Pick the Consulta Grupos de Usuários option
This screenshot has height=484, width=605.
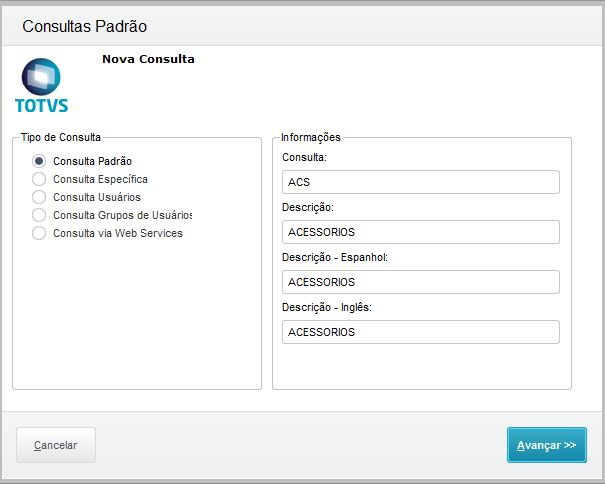pyautogui.click(x=39, y=215)
